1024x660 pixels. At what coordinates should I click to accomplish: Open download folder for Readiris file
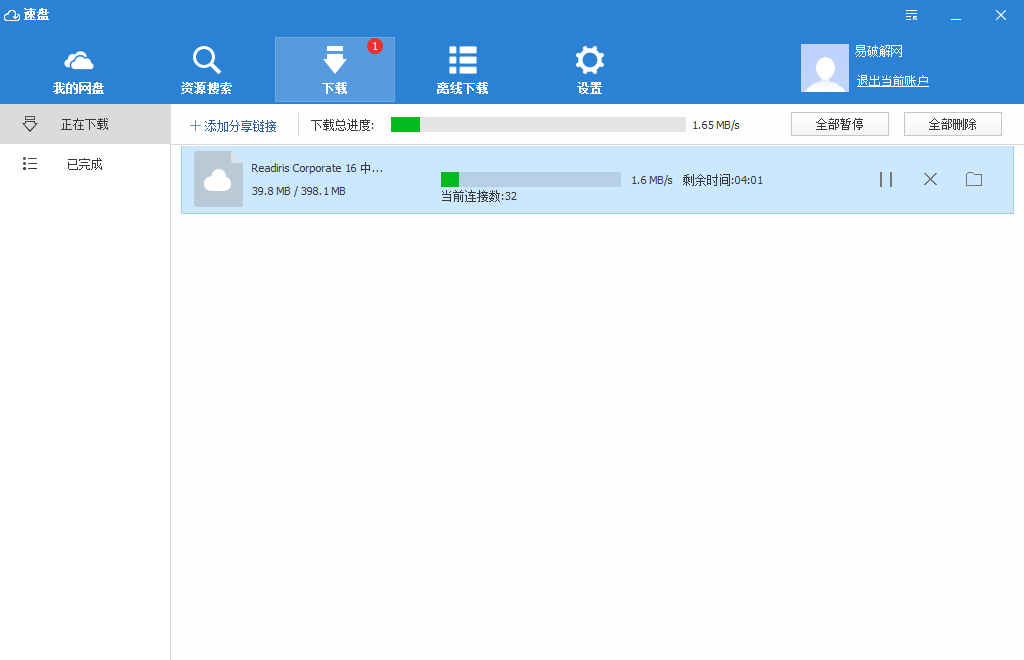[x=974, y=179]
